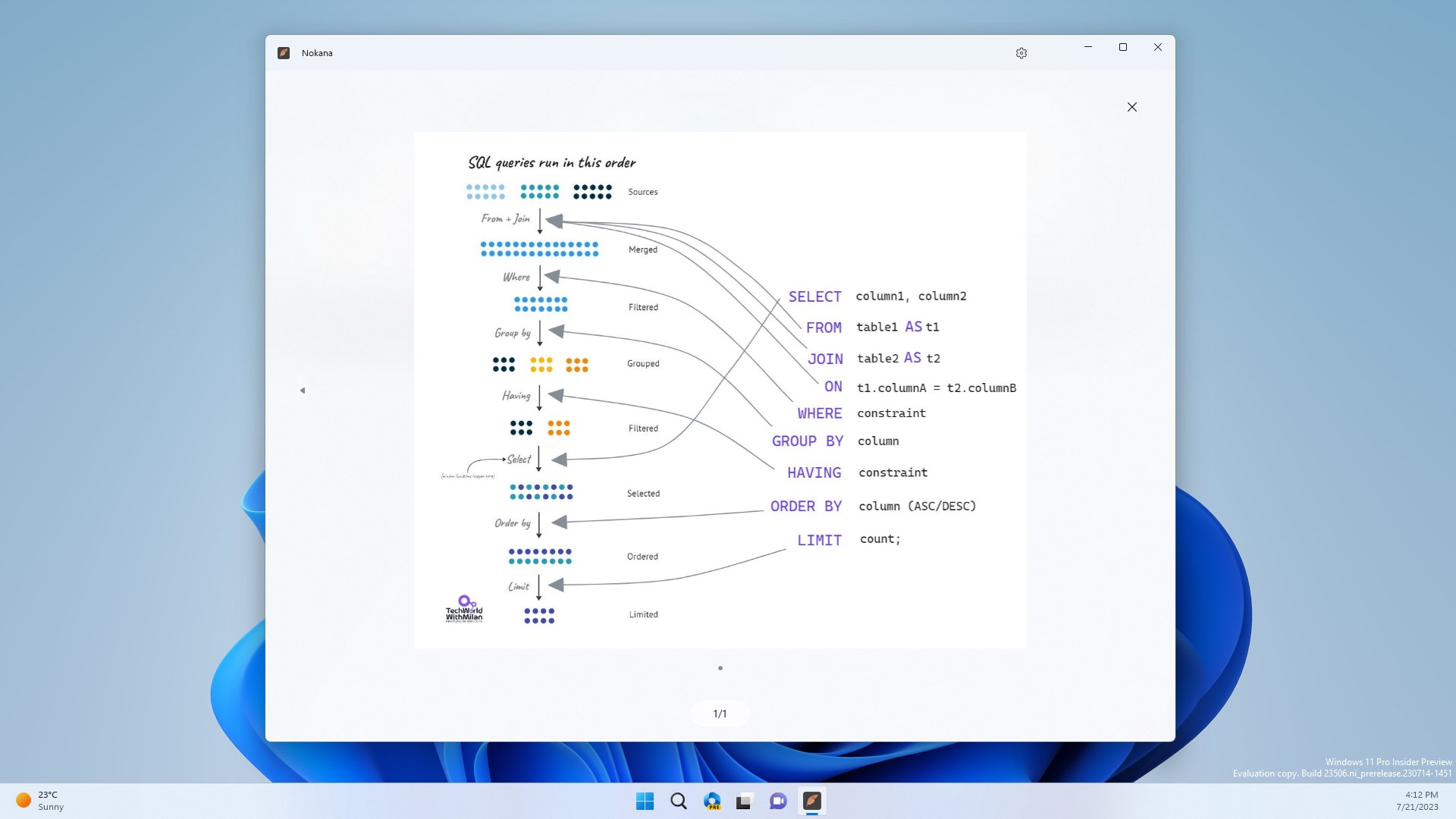Click the 1/1 page counter
The image size is (1456, 819).
720,714
